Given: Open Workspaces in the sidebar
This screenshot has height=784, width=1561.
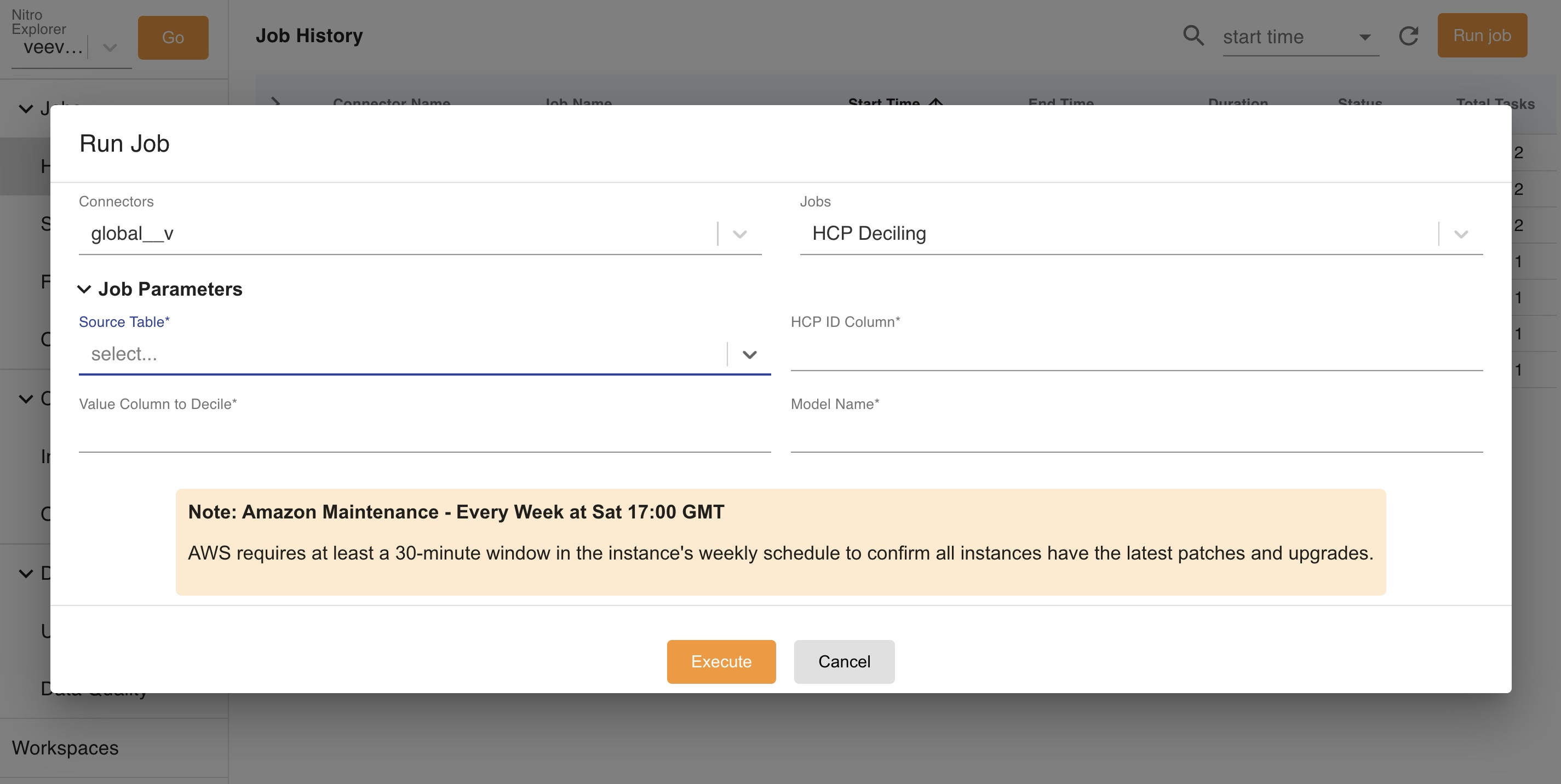Looking at the screenshot, I should click(x=65, y=748).
